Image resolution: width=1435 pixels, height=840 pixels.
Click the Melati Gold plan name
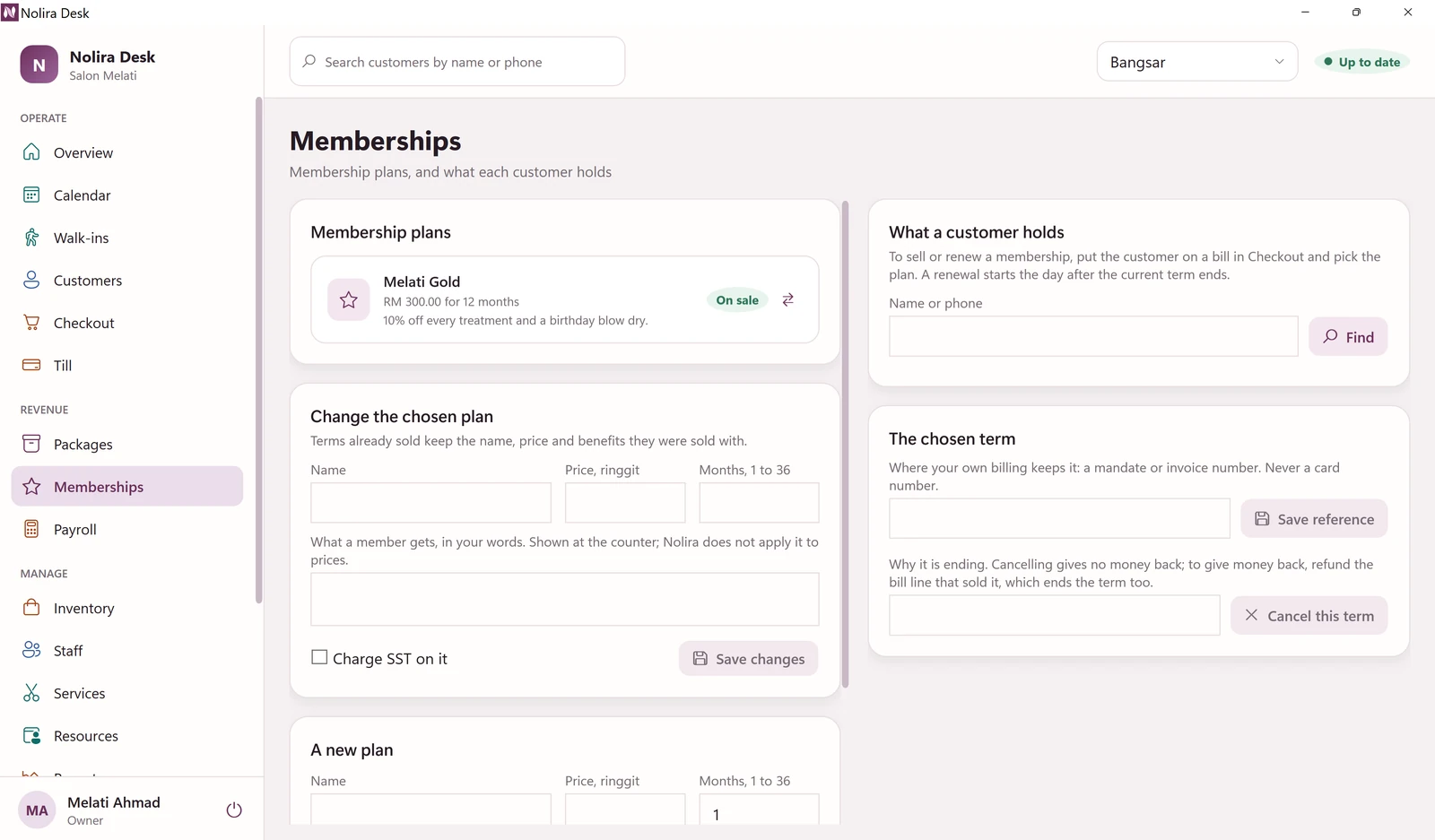pos(422,281)
